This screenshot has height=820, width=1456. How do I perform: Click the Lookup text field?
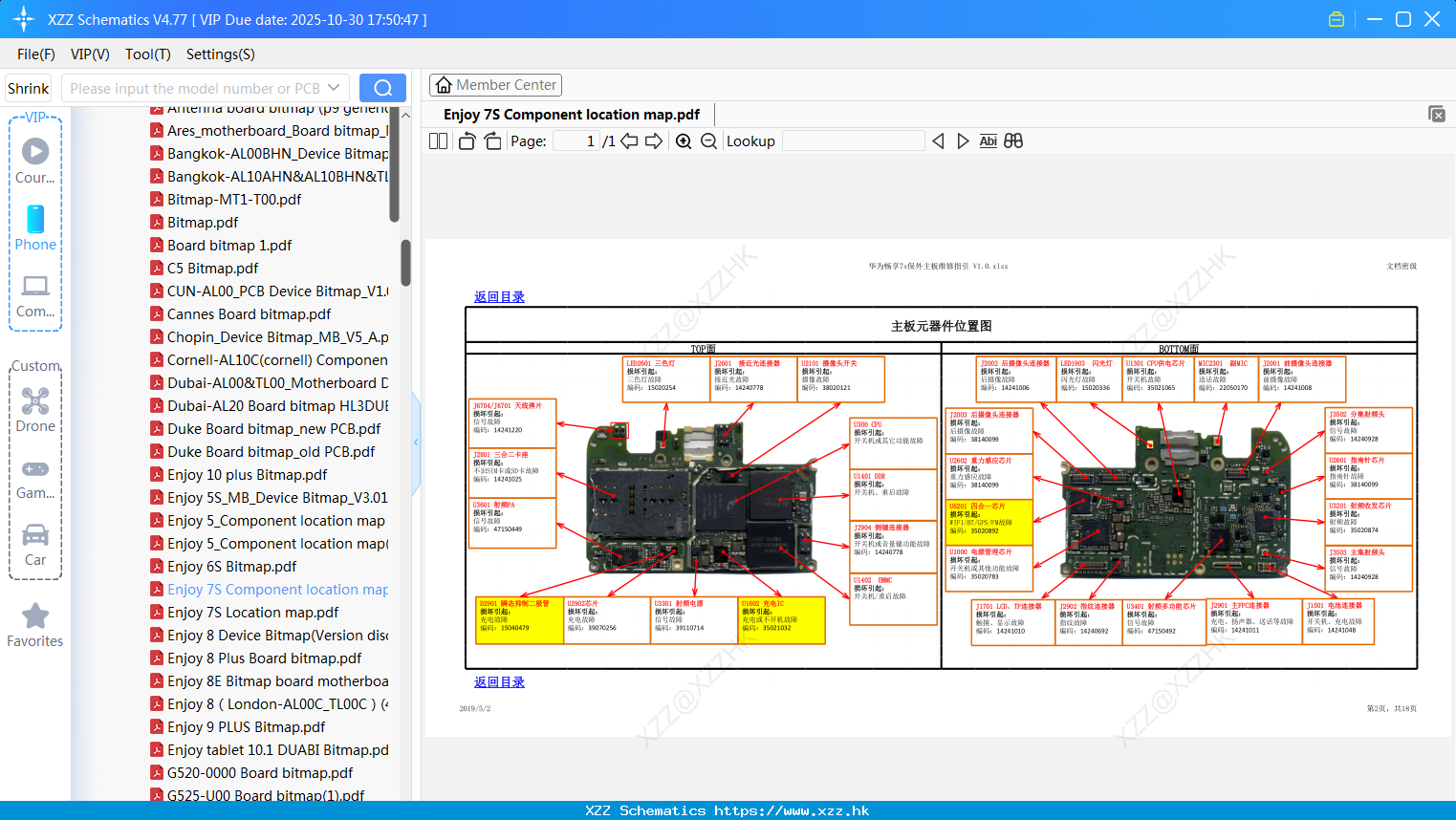pos(854,140)
